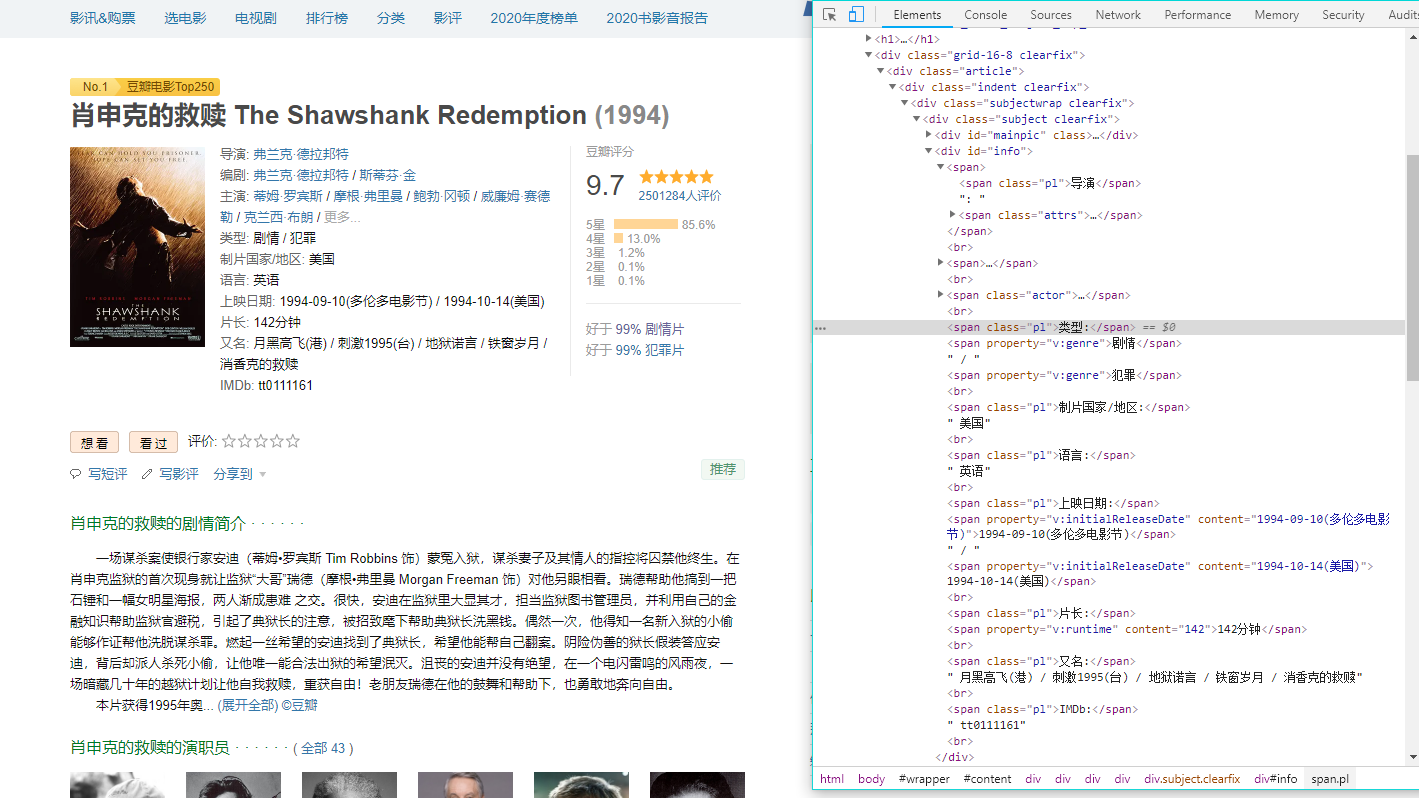Click the Elements panel vertical scrollbar

(x=1412, y=267)
